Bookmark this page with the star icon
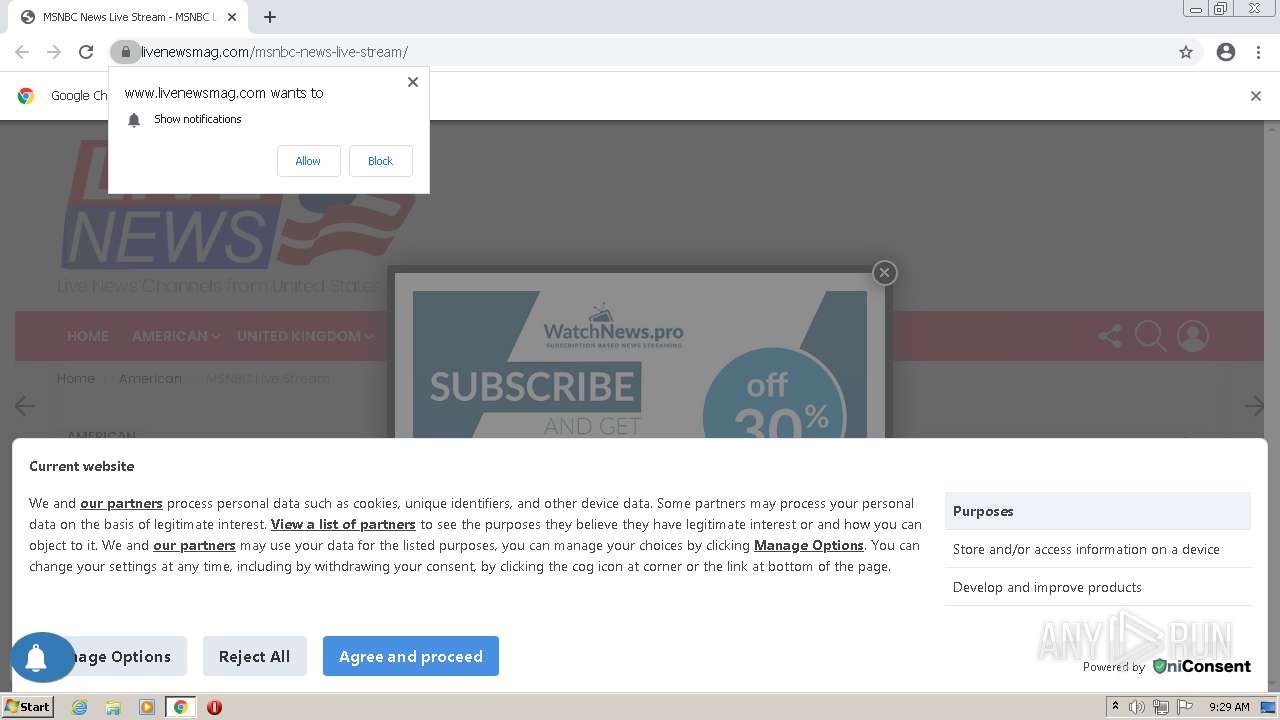The width and height of the screenshot is (1280, 720). (x=1186, y=52)
